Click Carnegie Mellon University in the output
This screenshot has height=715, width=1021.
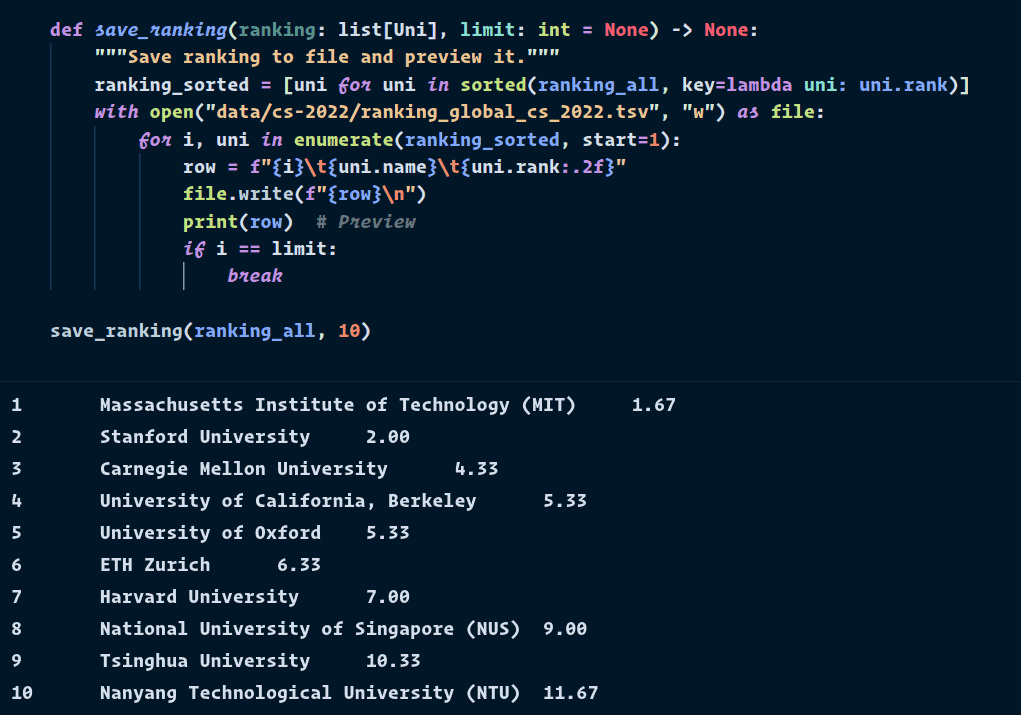[243, 469]
